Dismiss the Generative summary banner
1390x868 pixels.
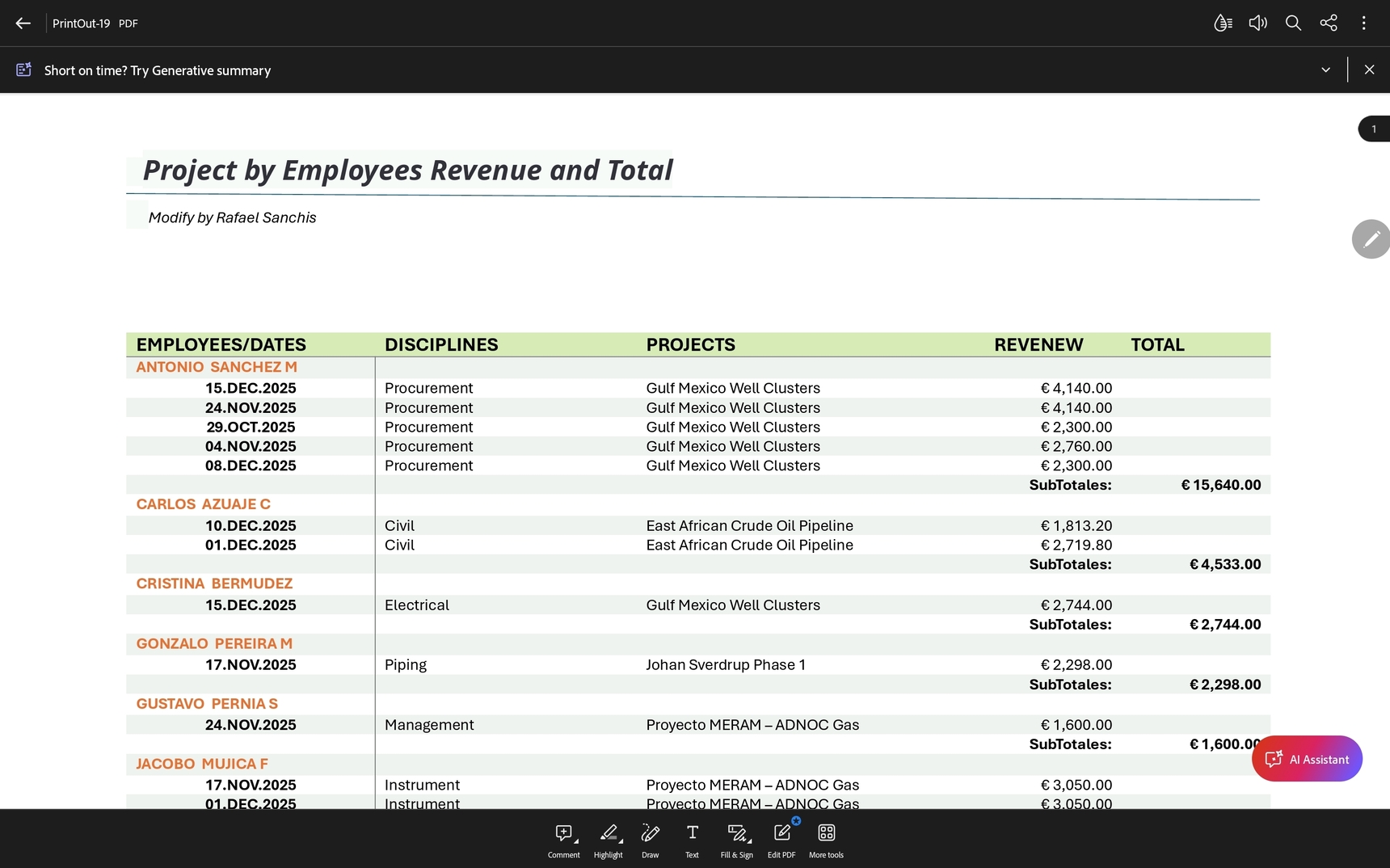pos(1369,70)
